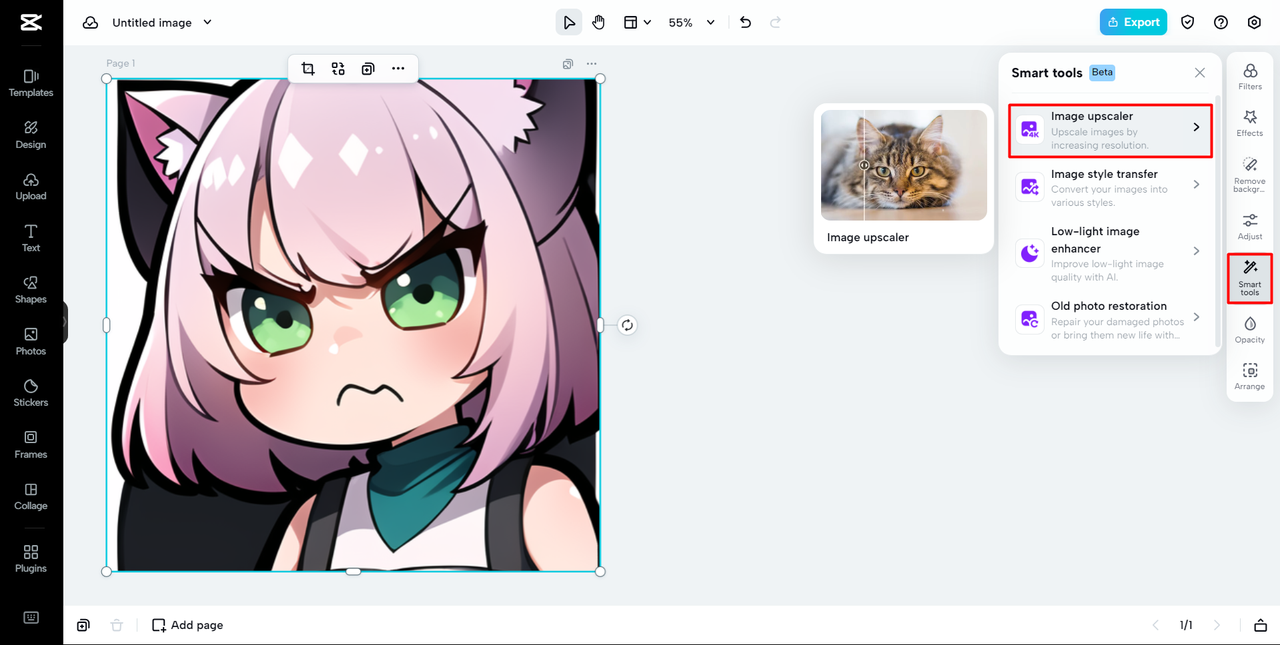Select the pointer select tool
The height and width of the screenshot is (645, 1280).
569,22
